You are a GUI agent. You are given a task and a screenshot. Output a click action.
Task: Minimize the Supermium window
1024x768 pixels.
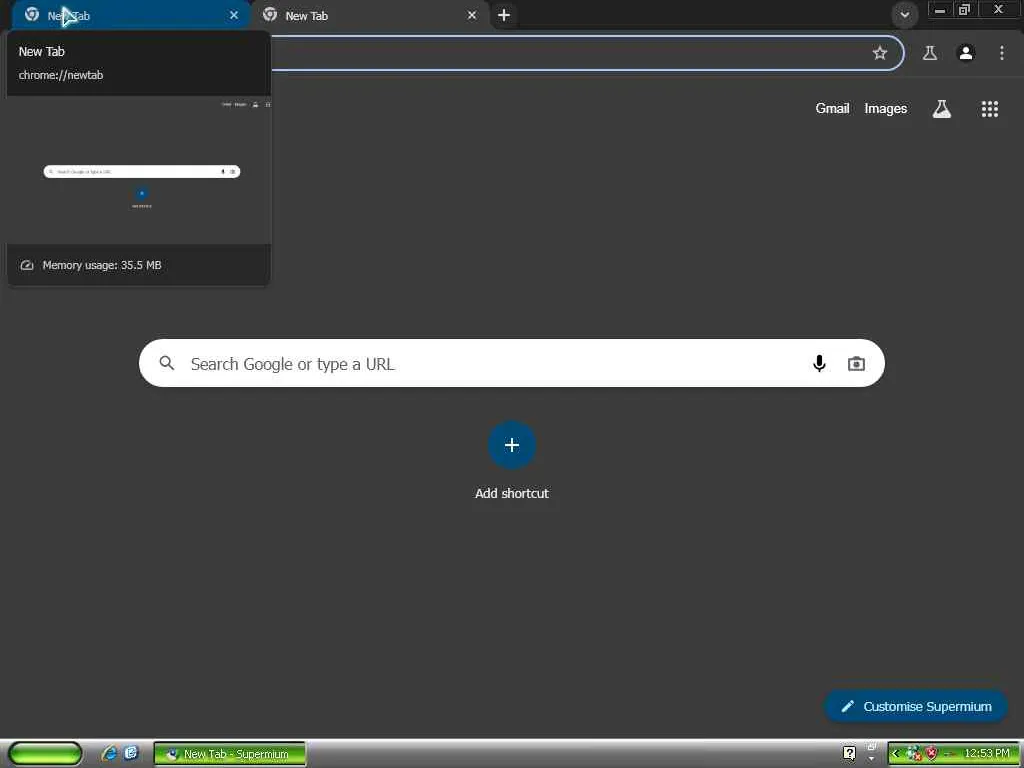click(x=940, y=10)
